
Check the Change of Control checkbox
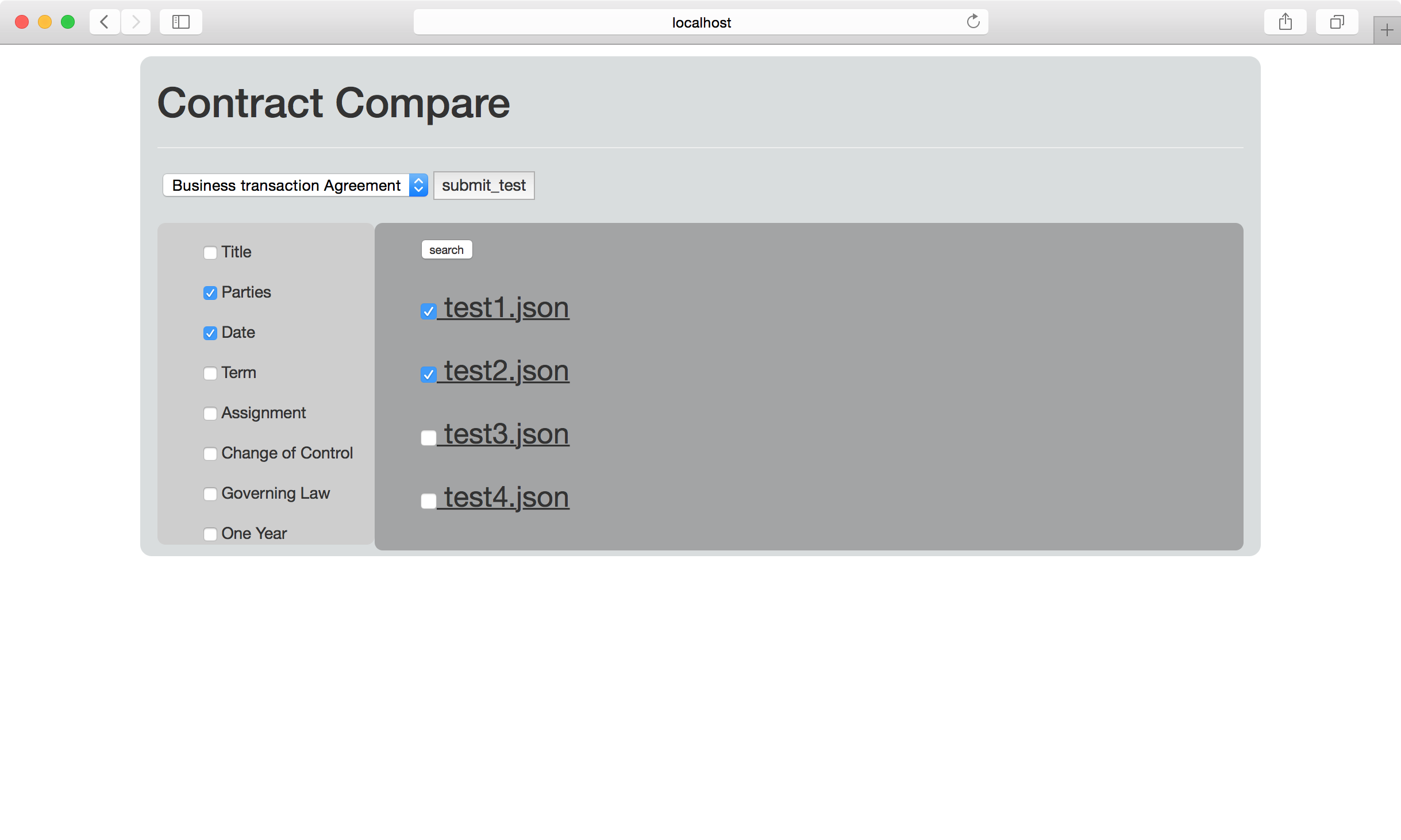tap(210, 454)
